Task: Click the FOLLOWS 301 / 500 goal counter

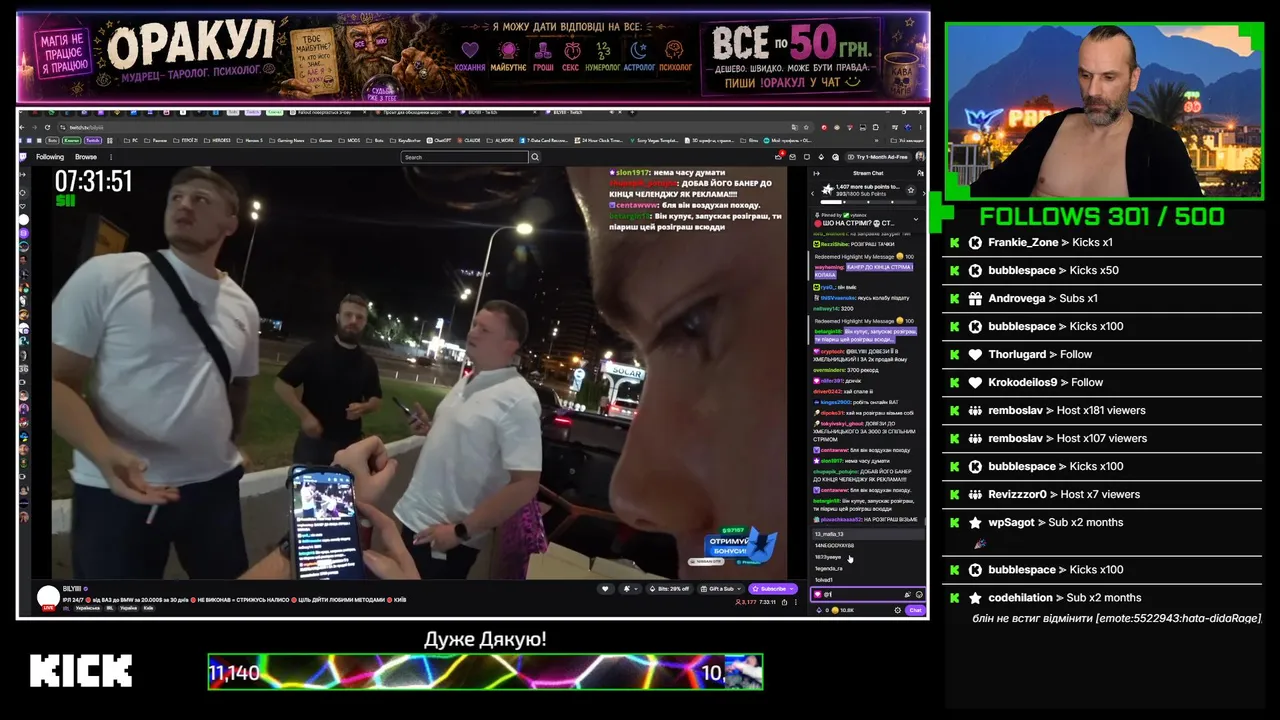Action: (x=1102, y=216)
